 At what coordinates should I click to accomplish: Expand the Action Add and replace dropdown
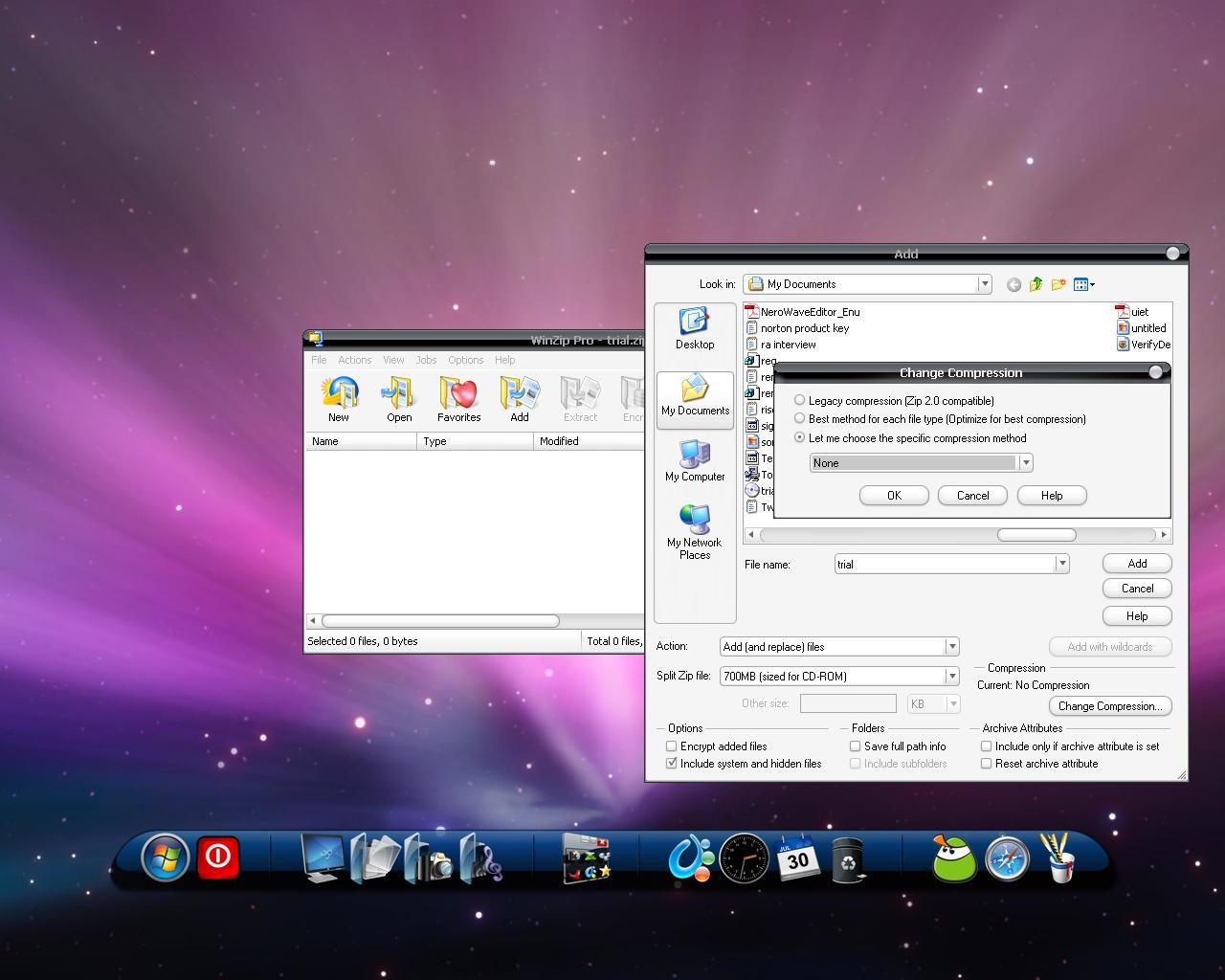[952, 646]
